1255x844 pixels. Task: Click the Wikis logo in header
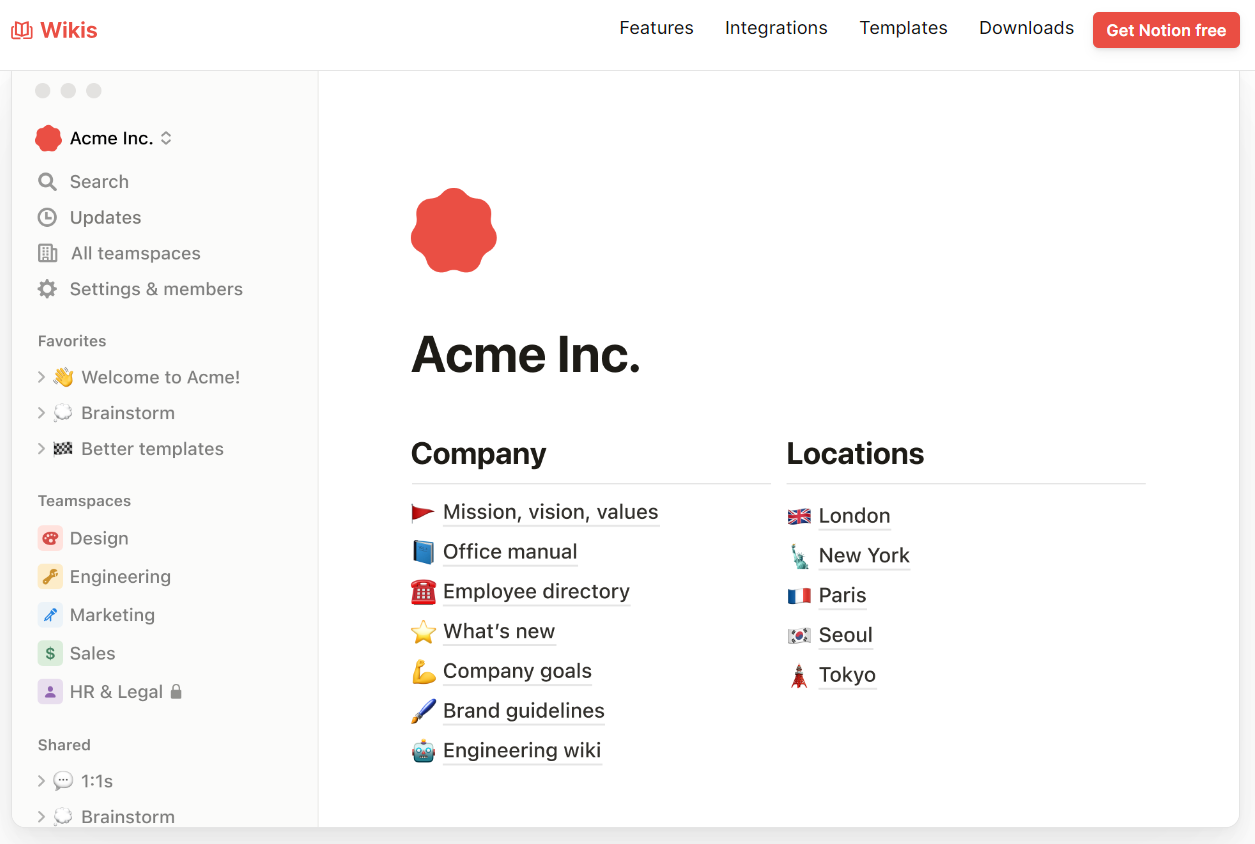click(x=55, y=31)
